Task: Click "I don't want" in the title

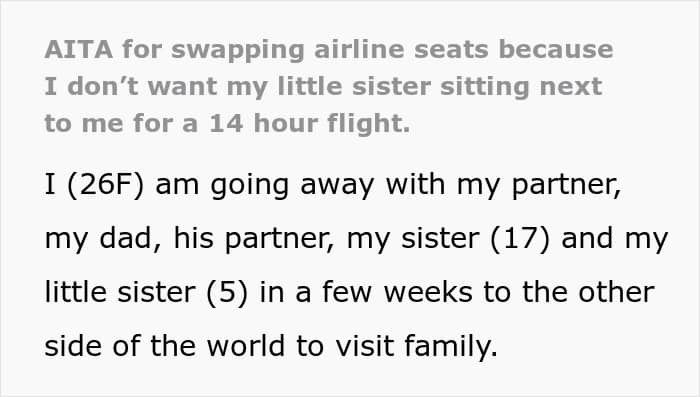Action: coord(131,86)
